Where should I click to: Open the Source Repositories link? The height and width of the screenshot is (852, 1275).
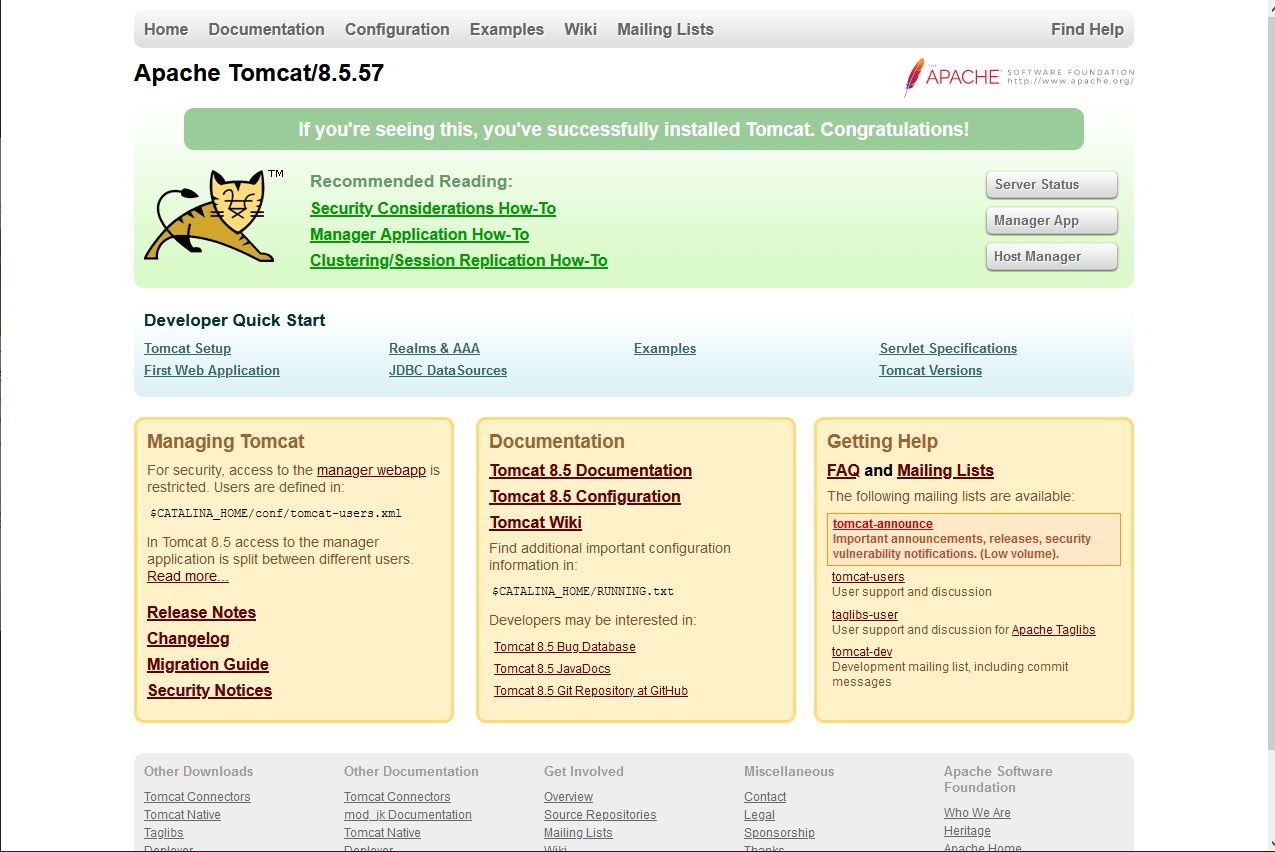pos(600,815)
